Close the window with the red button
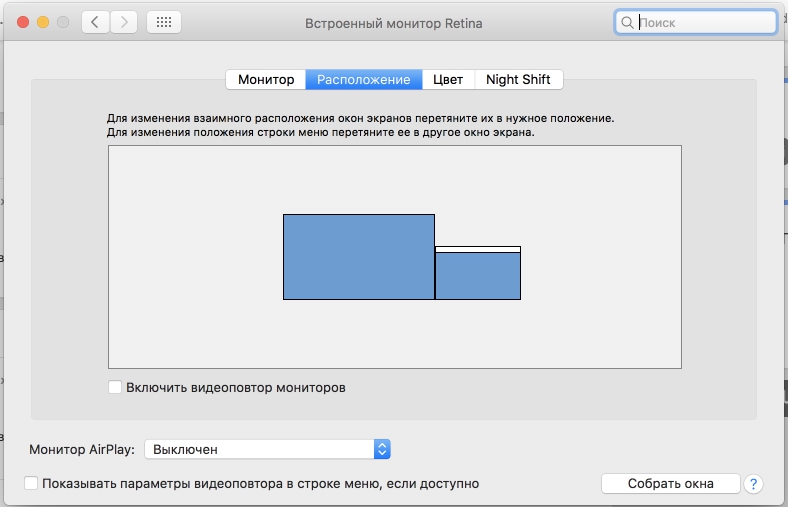Viewport: 788px width, 507px height. (22, 22)
